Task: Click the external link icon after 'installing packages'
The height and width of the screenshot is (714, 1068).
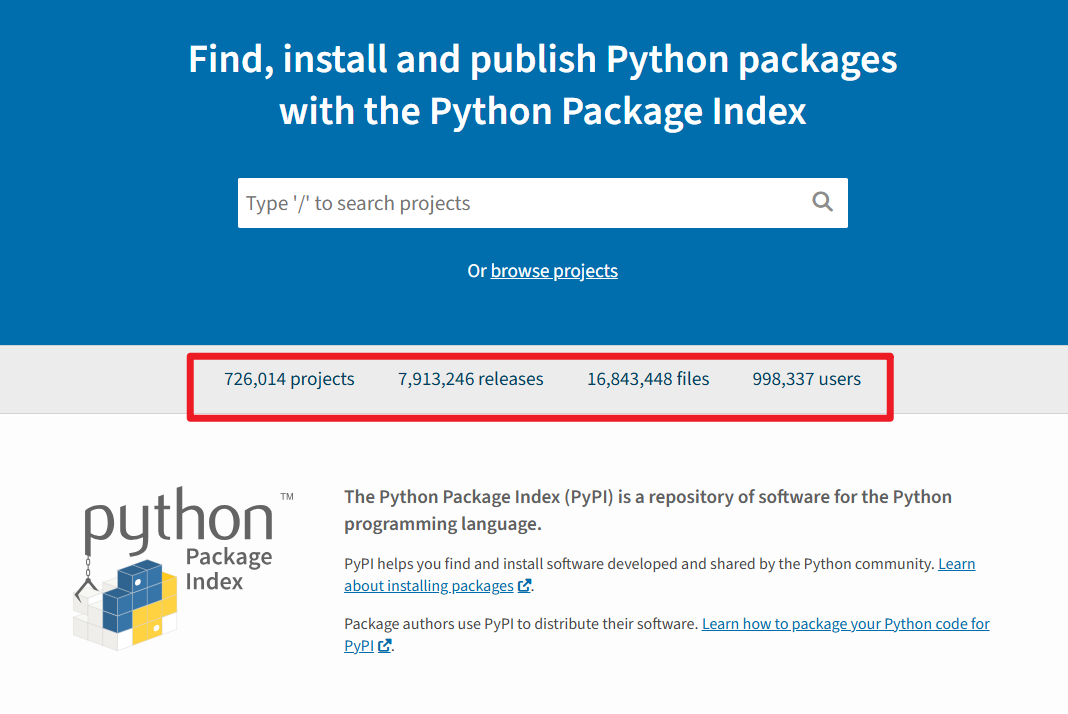Action: [524, 586]
